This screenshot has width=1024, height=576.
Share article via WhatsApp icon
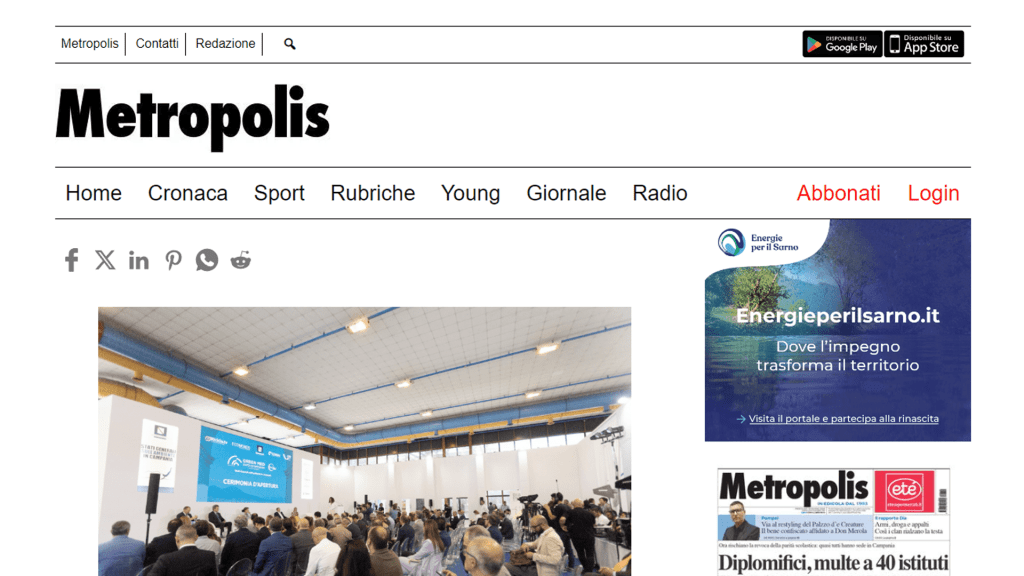207,260
